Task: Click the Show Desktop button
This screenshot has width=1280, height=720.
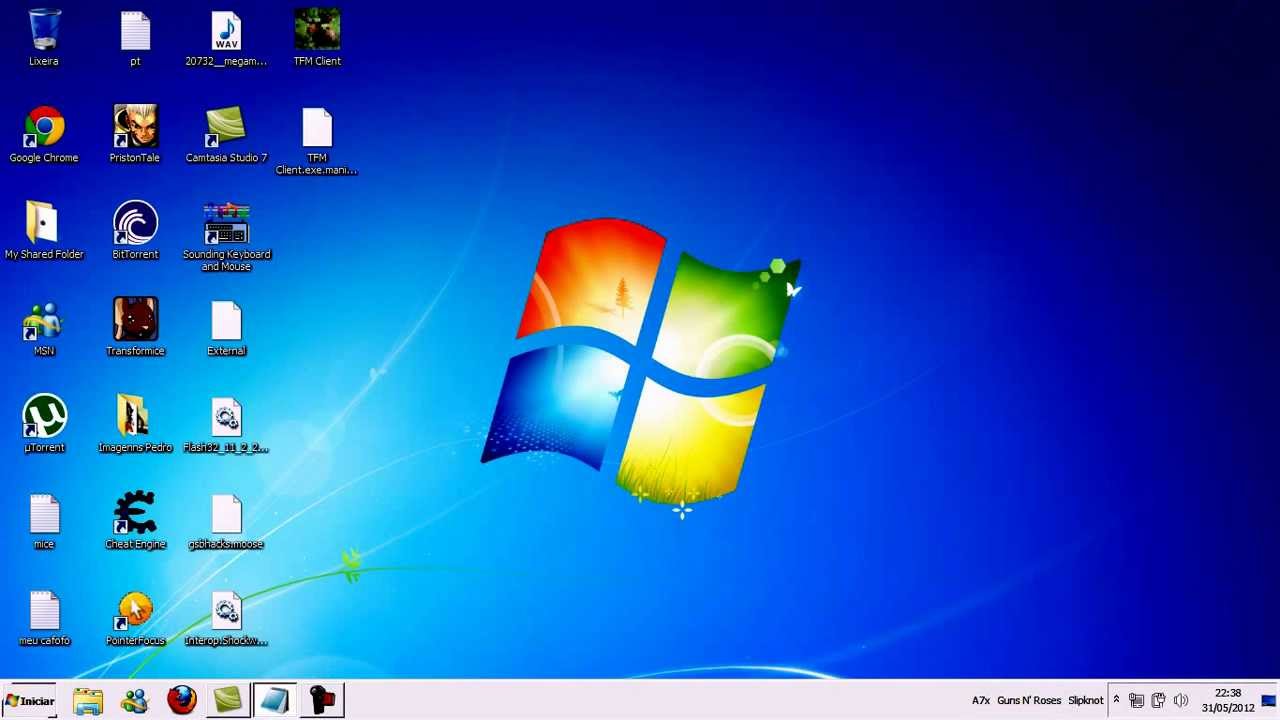Action: [x=1270, y=700]
